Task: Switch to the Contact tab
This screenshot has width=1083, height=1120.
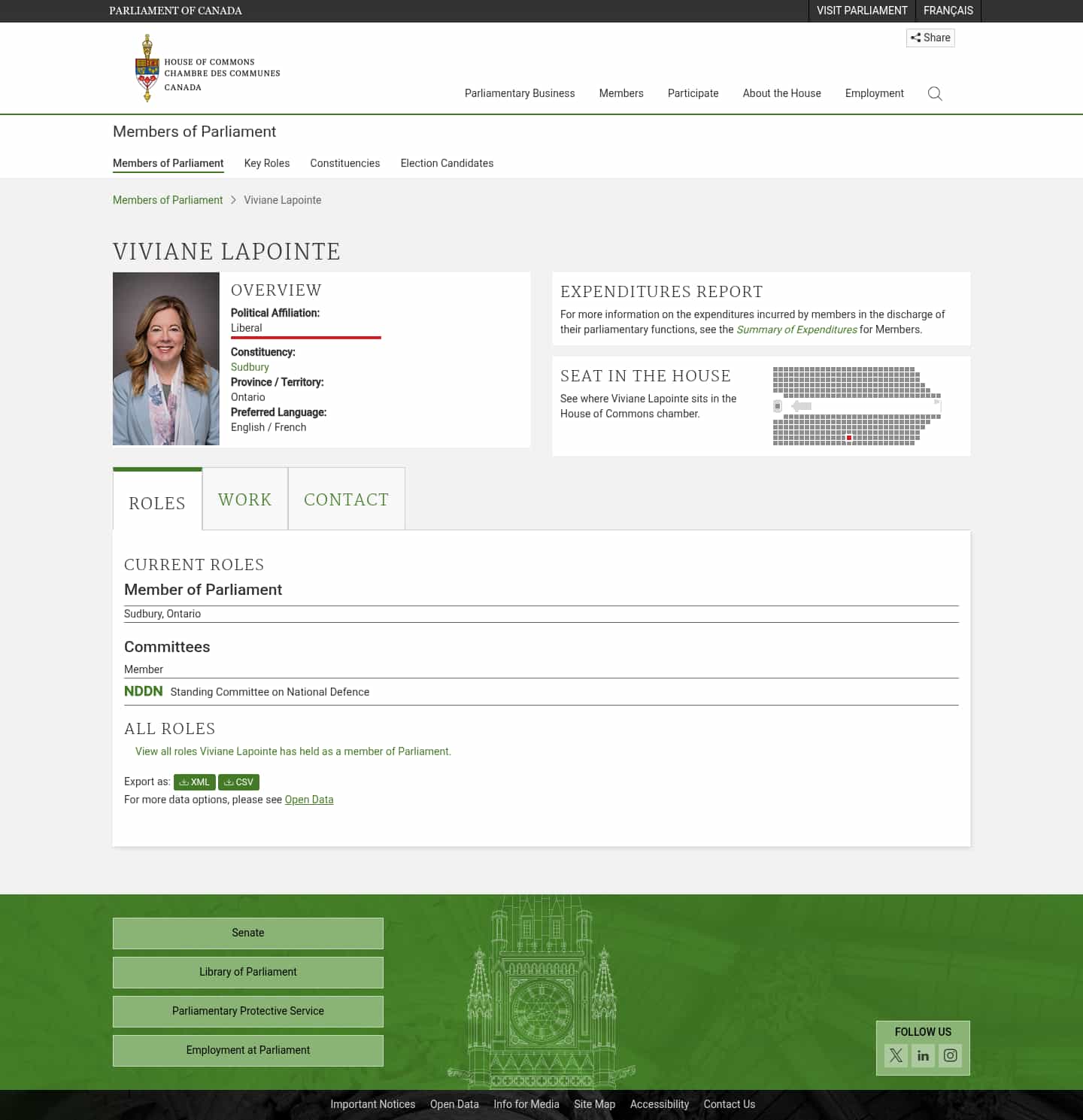Action: [x=347, y=499]
